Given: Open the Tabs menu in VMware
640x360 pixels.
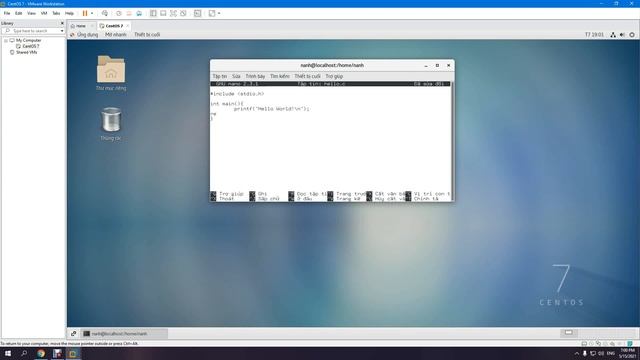Looking at the screenshot, I should click(56, 13).
